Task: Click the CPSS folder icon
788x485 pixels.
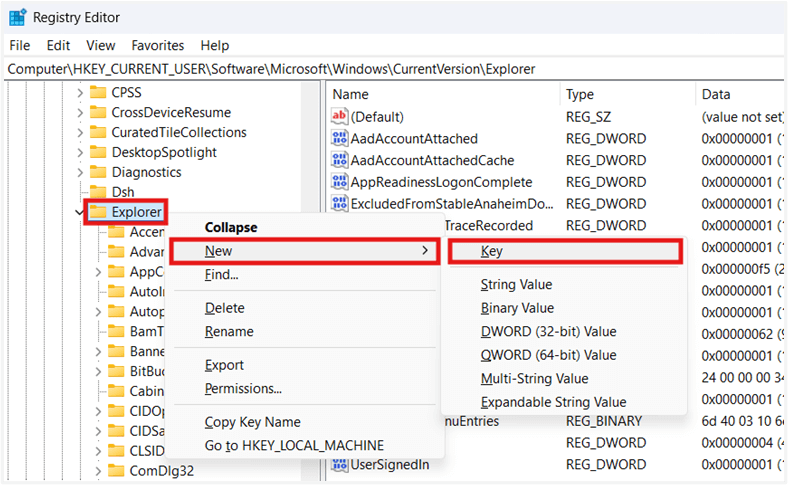Action: (98, 92)
